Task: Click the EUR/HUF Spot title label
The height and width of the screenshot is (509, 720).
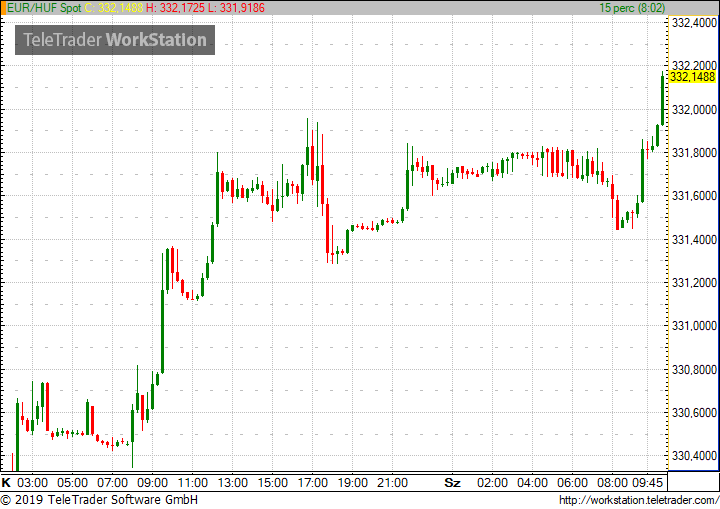Action: (x=44, y=8)
